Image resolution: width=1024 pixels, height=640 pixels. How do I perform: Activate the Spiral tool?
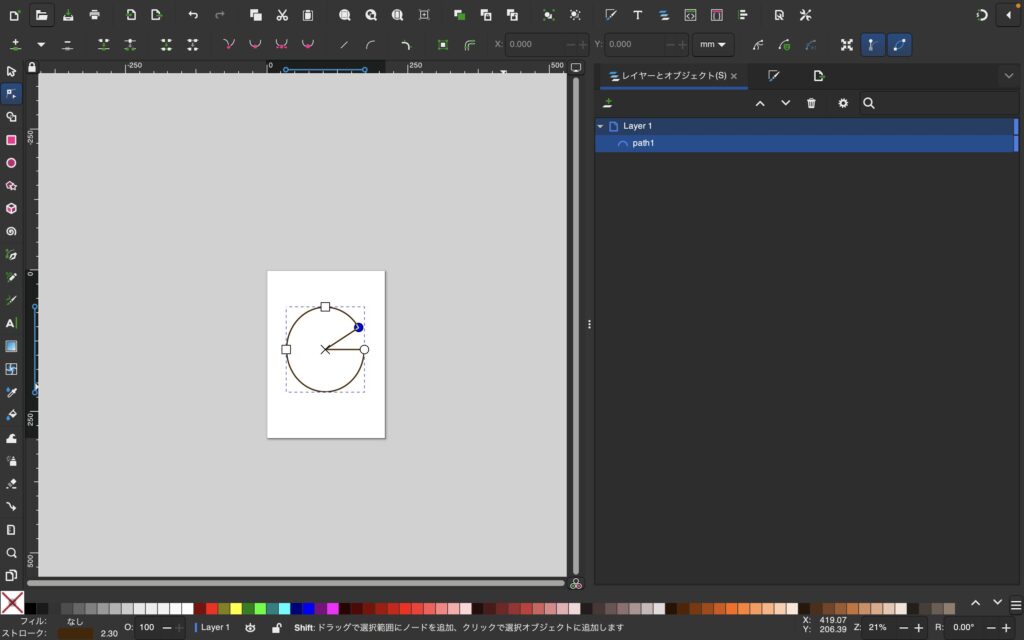tap(11, 231)
